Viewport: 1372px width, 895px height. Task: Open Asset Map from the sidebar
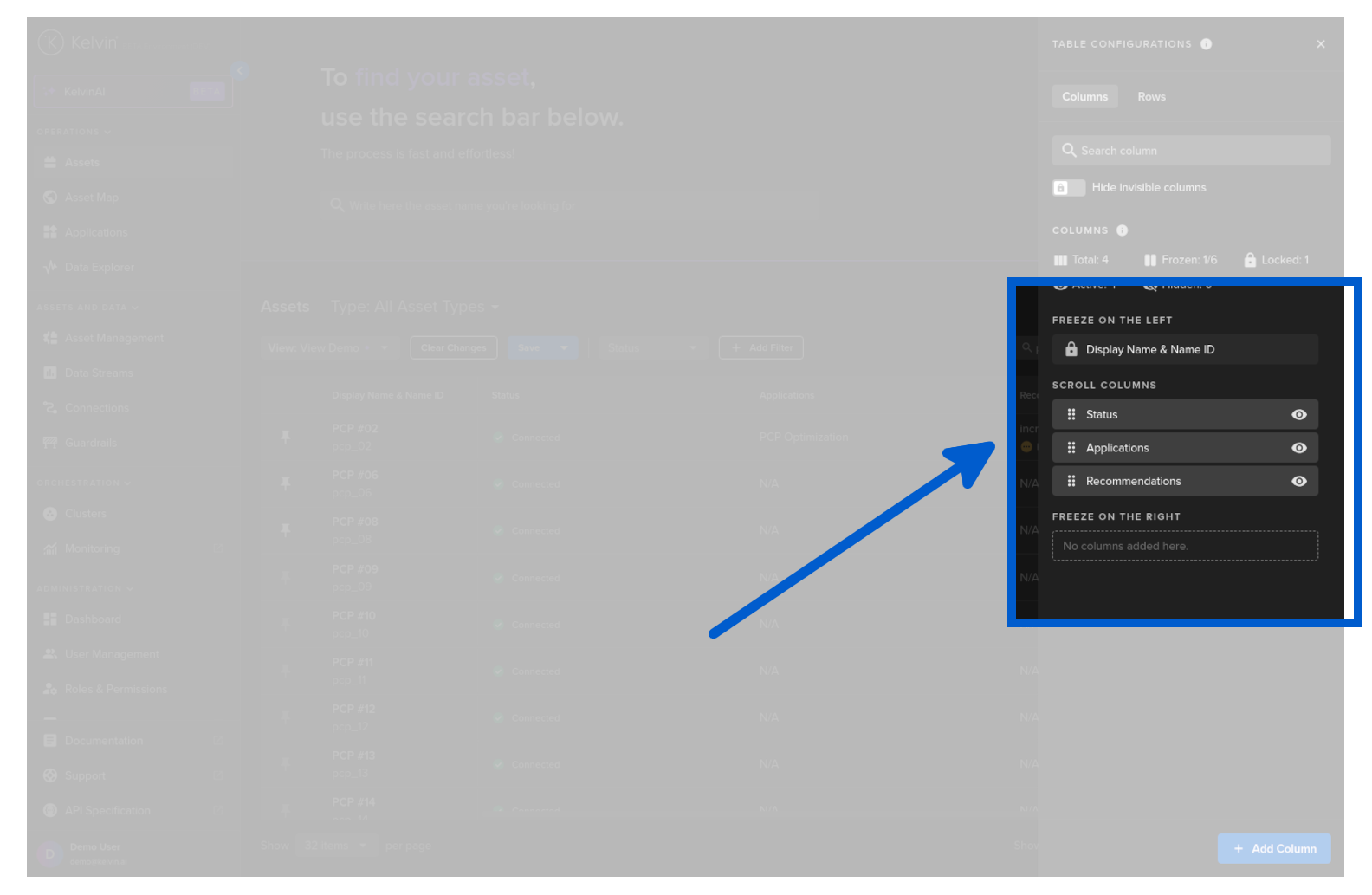[91, 198]
